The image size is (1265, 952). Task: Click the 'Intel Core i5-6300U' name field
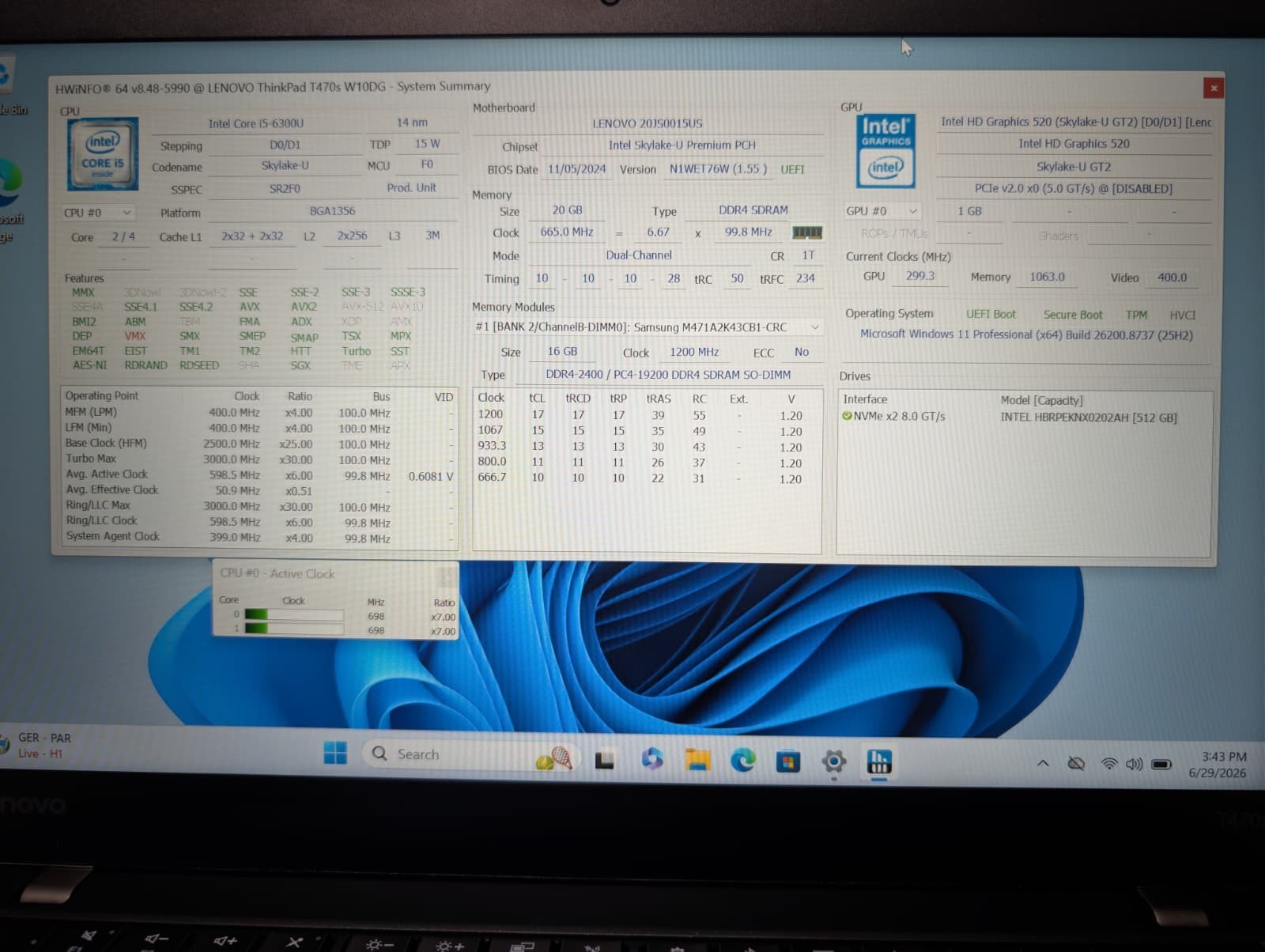(x=255, y=123)
